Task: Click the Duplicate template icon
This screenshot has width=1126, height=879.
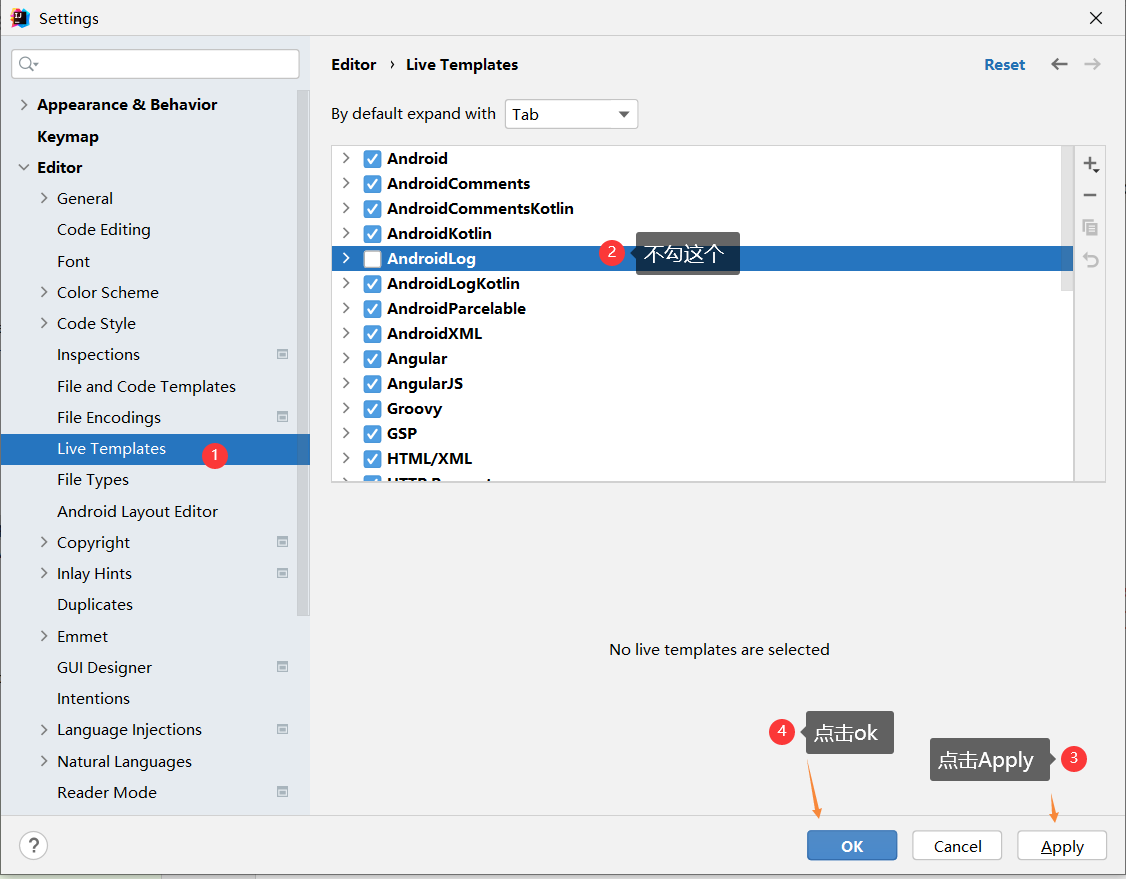Action: coord(1090,228)
